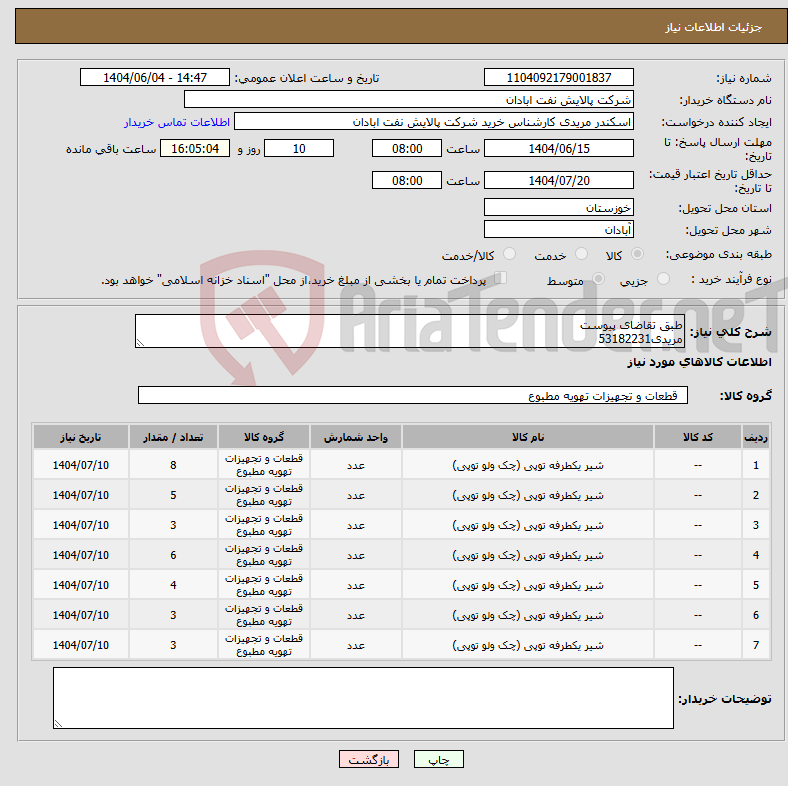Select the متوسط purchase type radio
The width and height of the screenshot is (788, 786).
click(598, 279)
